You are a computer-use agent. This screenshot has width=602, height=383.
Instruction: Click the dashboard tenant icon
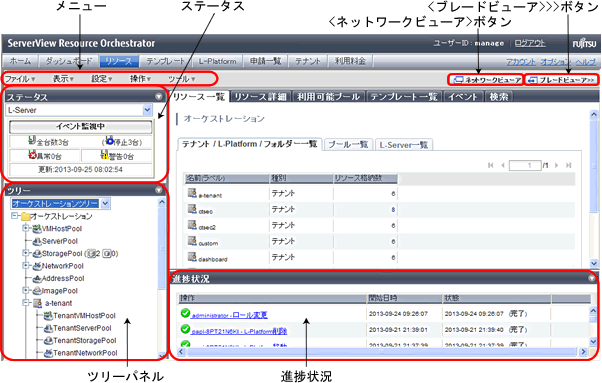[192, 257]
